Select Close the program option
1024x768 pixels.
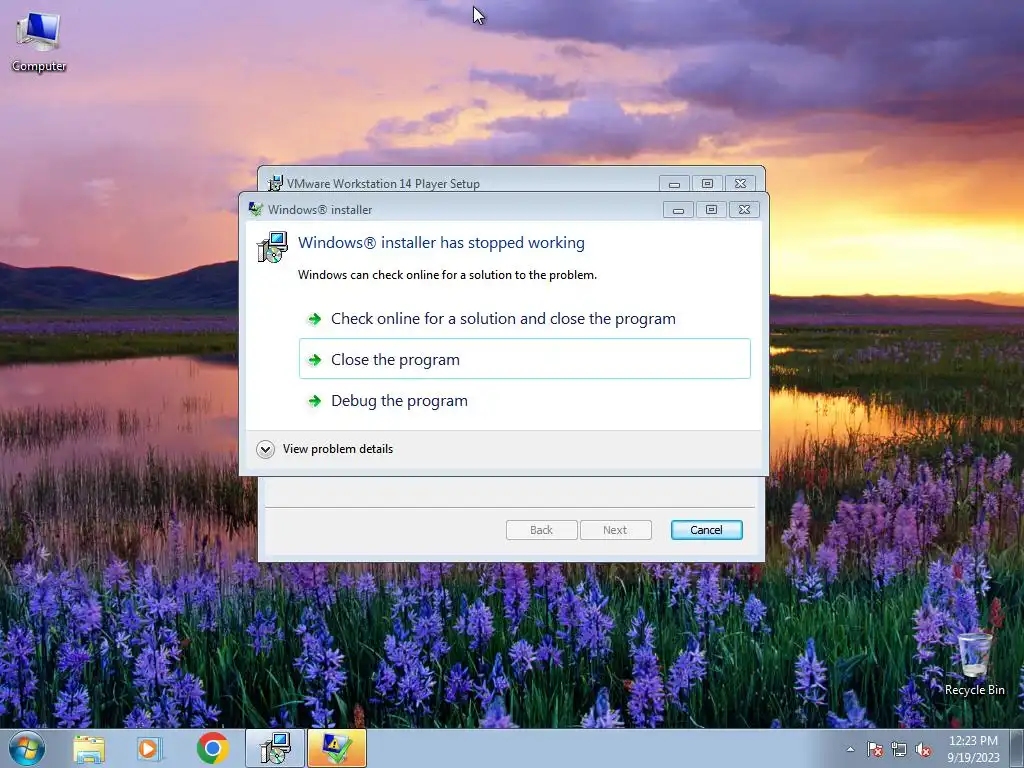coord(524,359)
